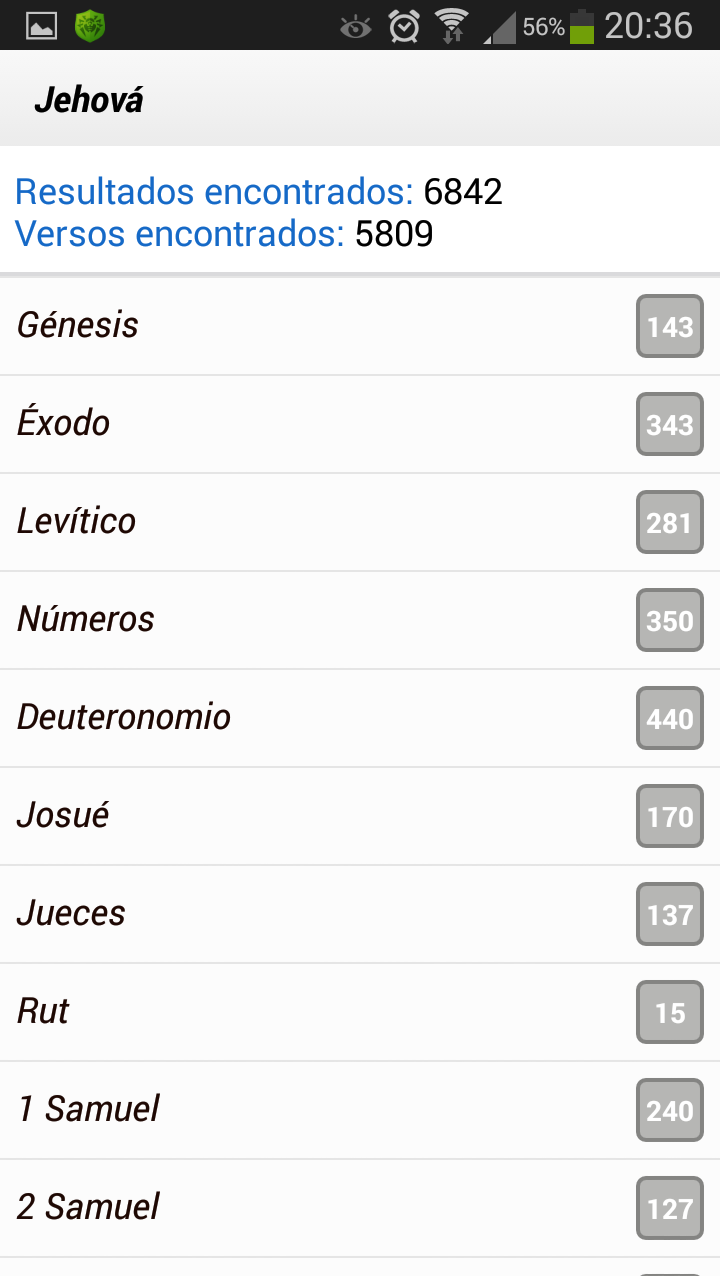Tap the green battery status icon
720x1280 pixels.
[582, 25]
